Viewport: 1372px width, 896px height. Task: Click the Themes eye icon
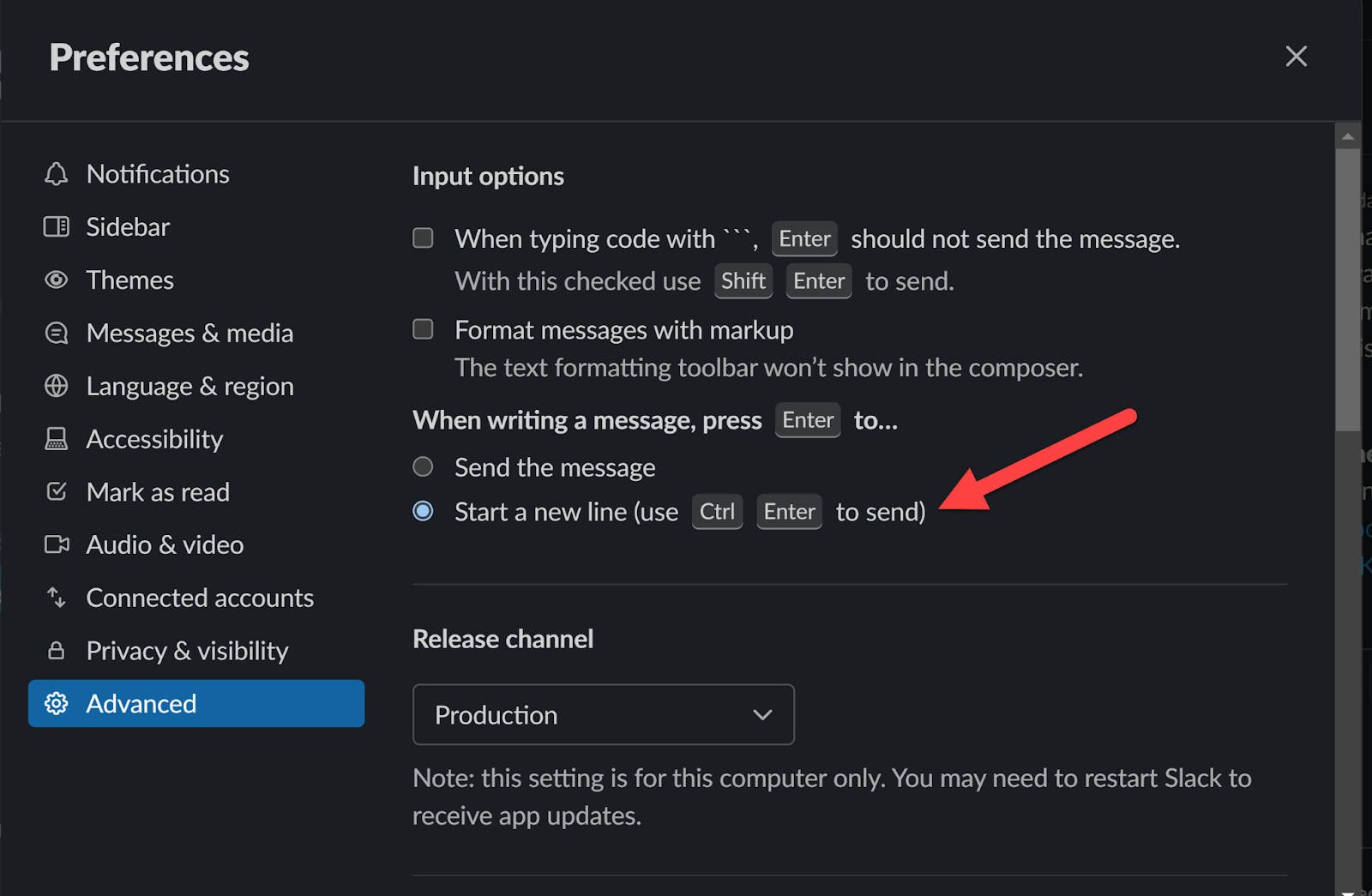(x=57, y=280)
